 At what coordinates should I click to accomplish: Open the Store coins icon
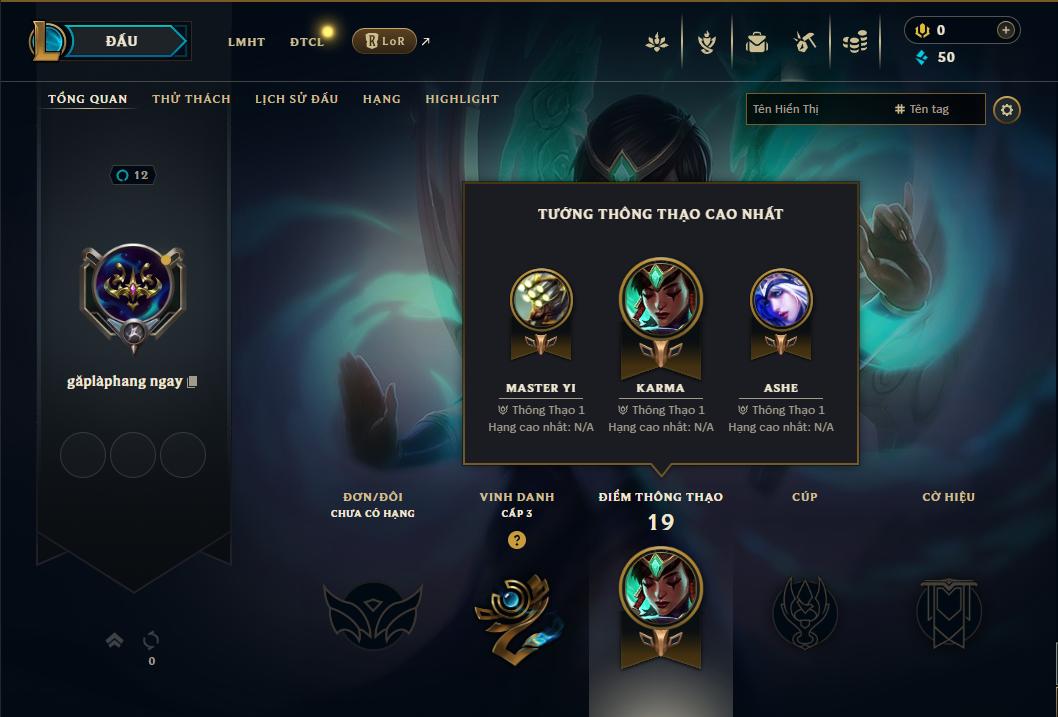coord(855,42)
